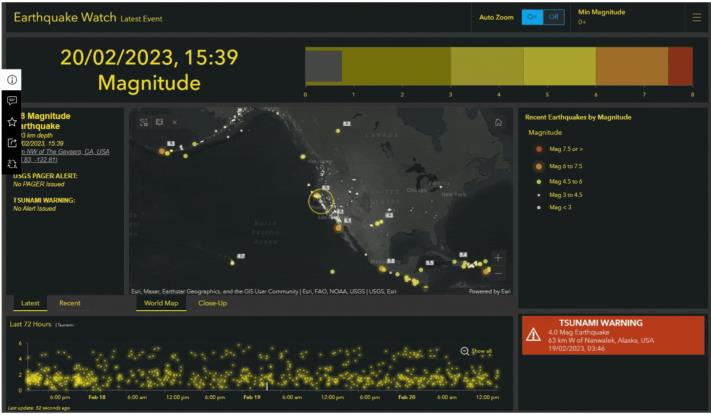
Task: Zoom in the map with plus icon
Action: click(498, 258)
